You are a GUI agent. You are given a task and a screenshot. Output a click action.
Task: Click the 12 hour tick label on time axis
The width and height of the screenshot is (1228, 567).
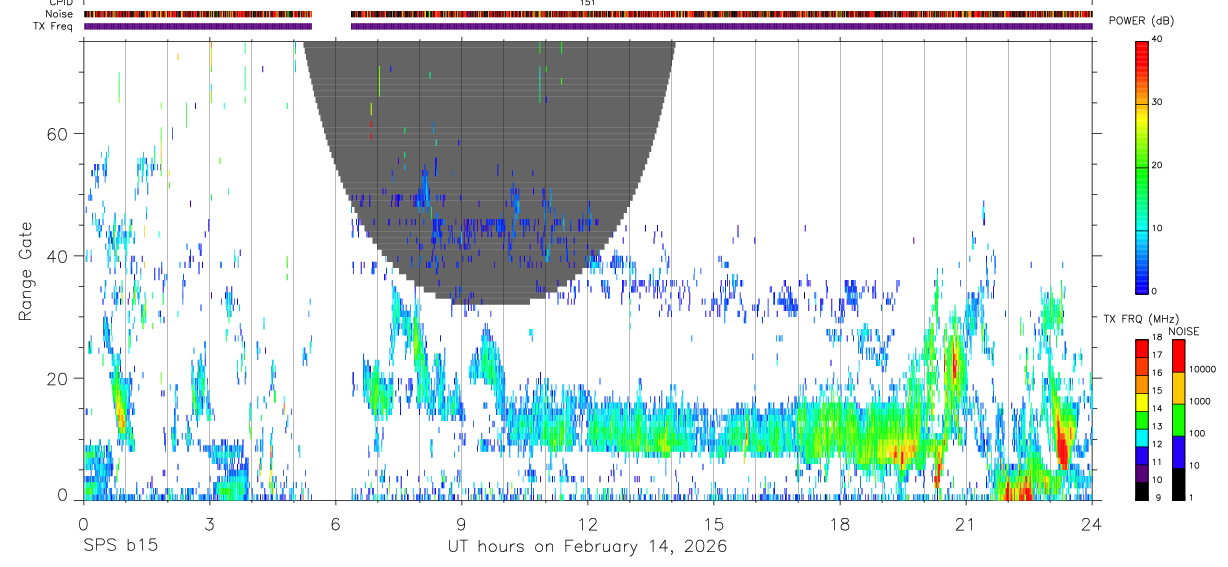[x=587, y=522]
